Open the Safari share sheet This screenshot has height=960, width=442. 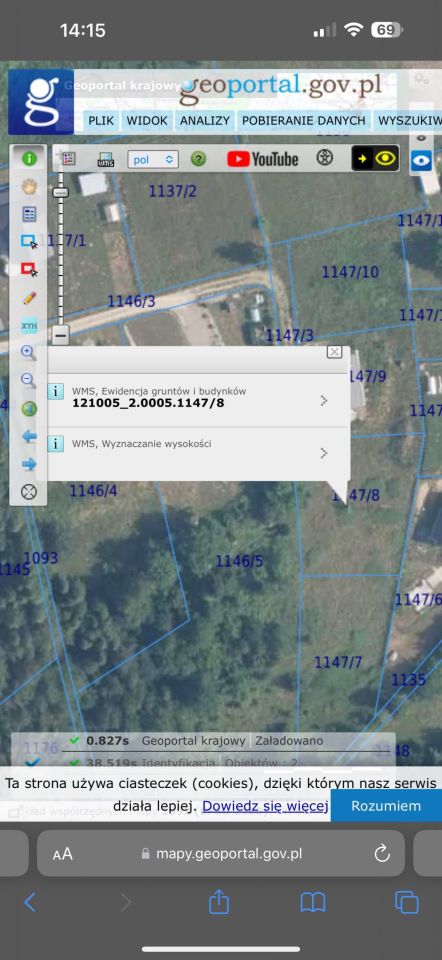point(219,901)
